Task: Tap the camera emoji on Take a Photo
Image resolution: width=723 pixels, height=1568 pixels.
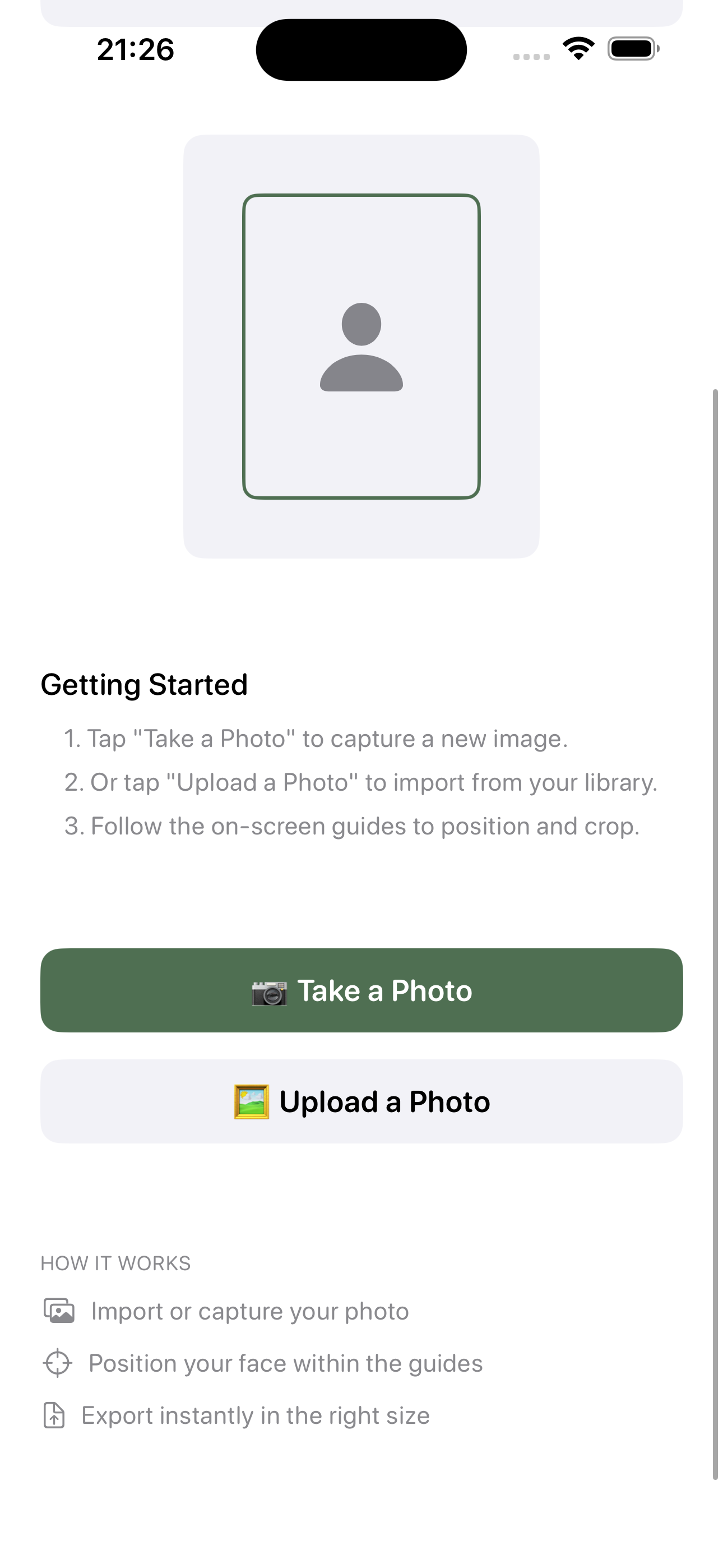Action: pos(270,991)
